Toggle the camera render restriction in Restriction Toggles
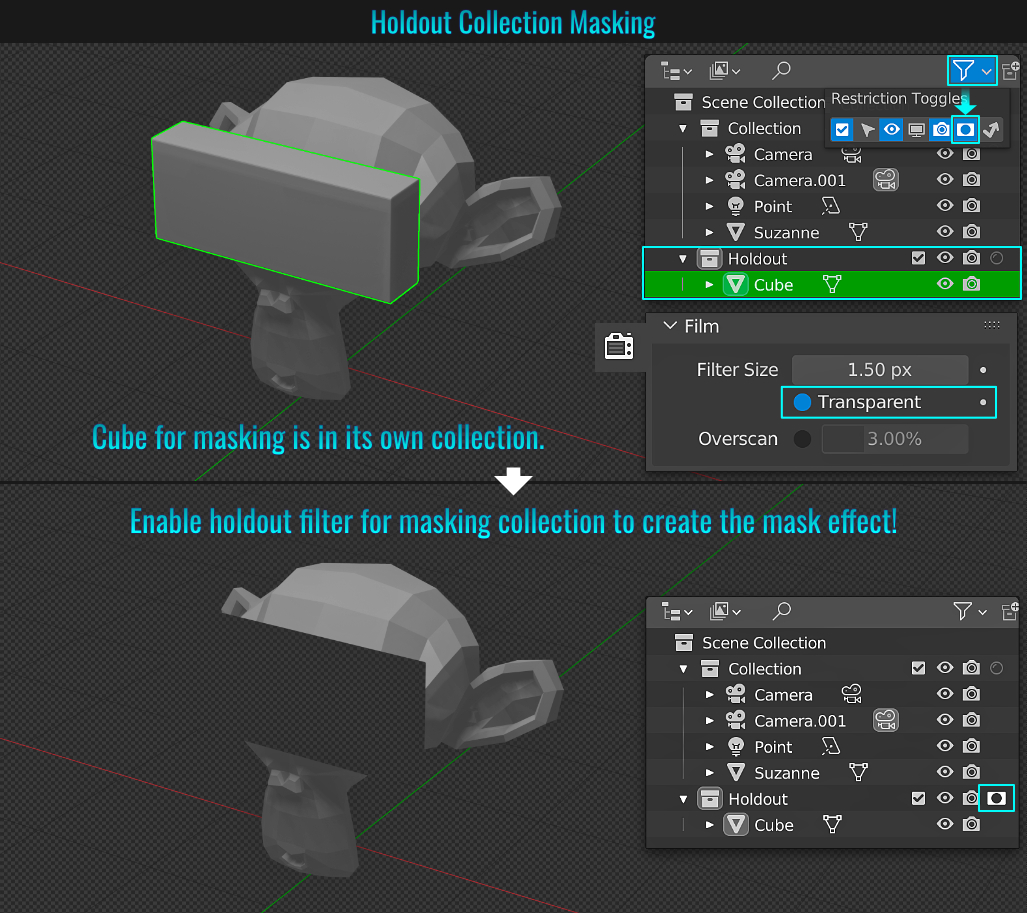1027x913 pixels. tap(941, 130)
